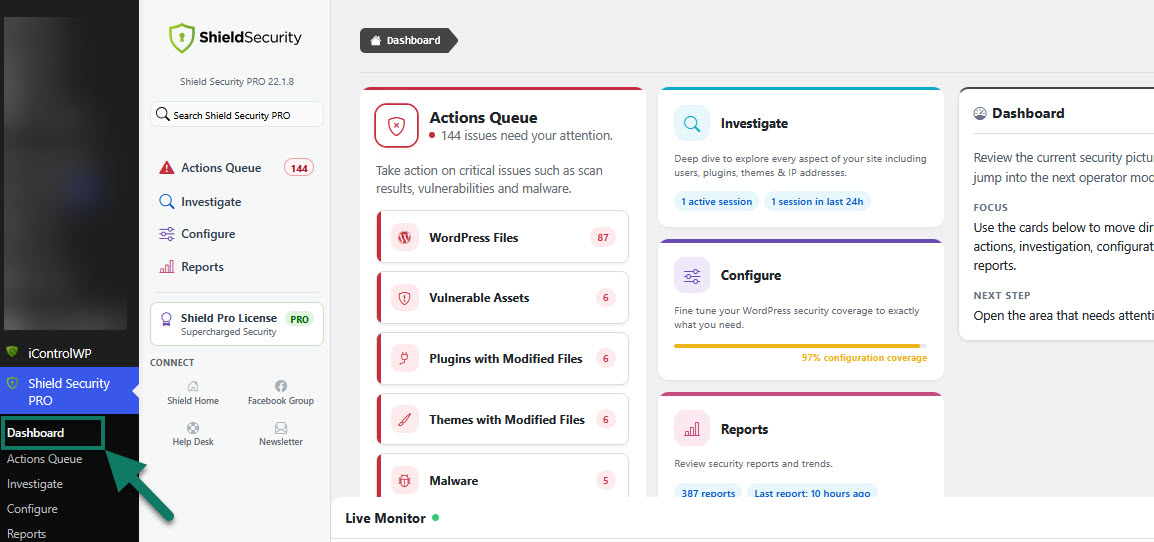
Task: Click the 144 badge next to Actions Queue
Action: [x=299, y=168]
